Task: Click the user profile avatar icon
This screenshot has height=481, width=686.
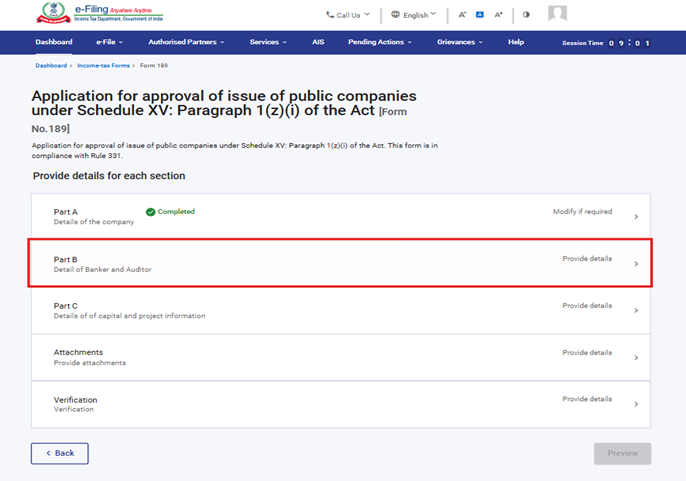Action: point(557,14)
